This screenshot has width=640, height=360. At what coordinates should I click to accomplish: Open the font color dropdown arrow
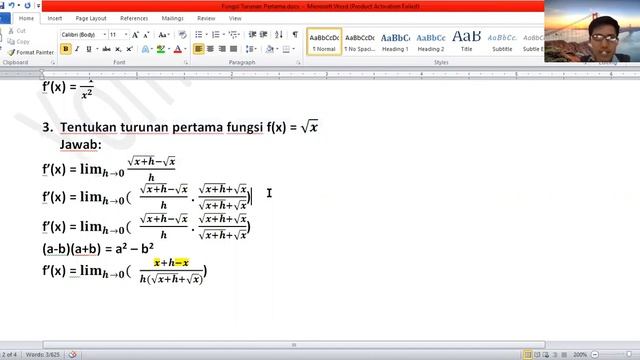pos(185,49)
